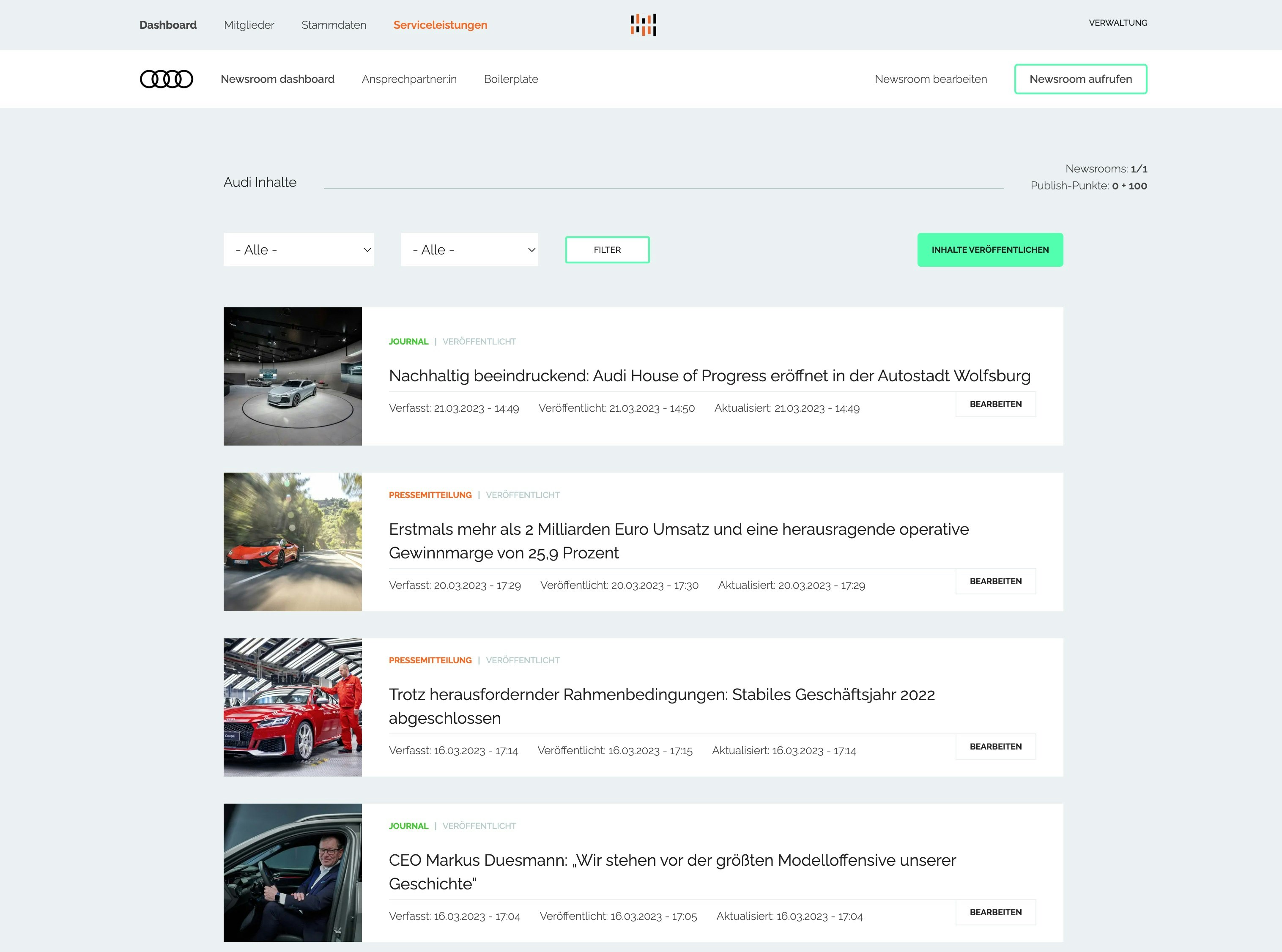Open thumbnail of orange sports car article
1282x952 pixels.
(293, 542)
